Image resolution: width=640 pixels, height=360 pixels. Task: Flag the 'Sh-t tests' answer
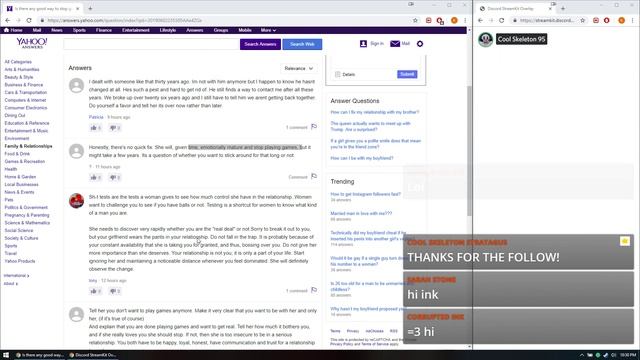314,290
